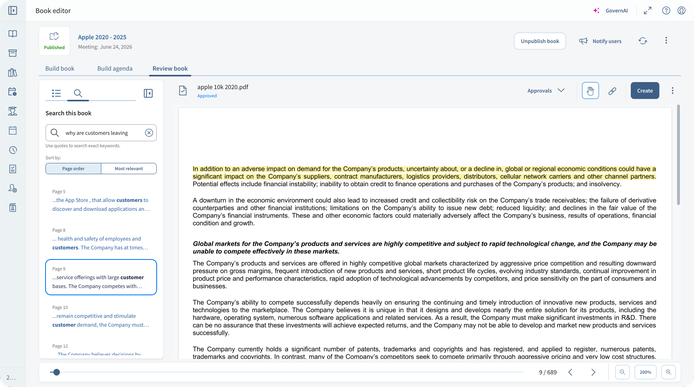
Task: Select the Review book tab
Action: pos(170,69)
